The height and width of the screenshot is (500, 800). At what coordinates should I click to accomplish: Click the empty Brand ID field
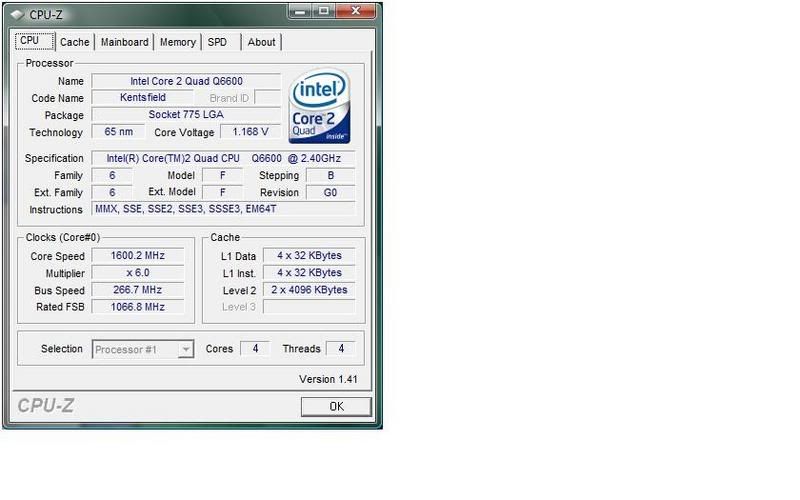pos(267,97)
